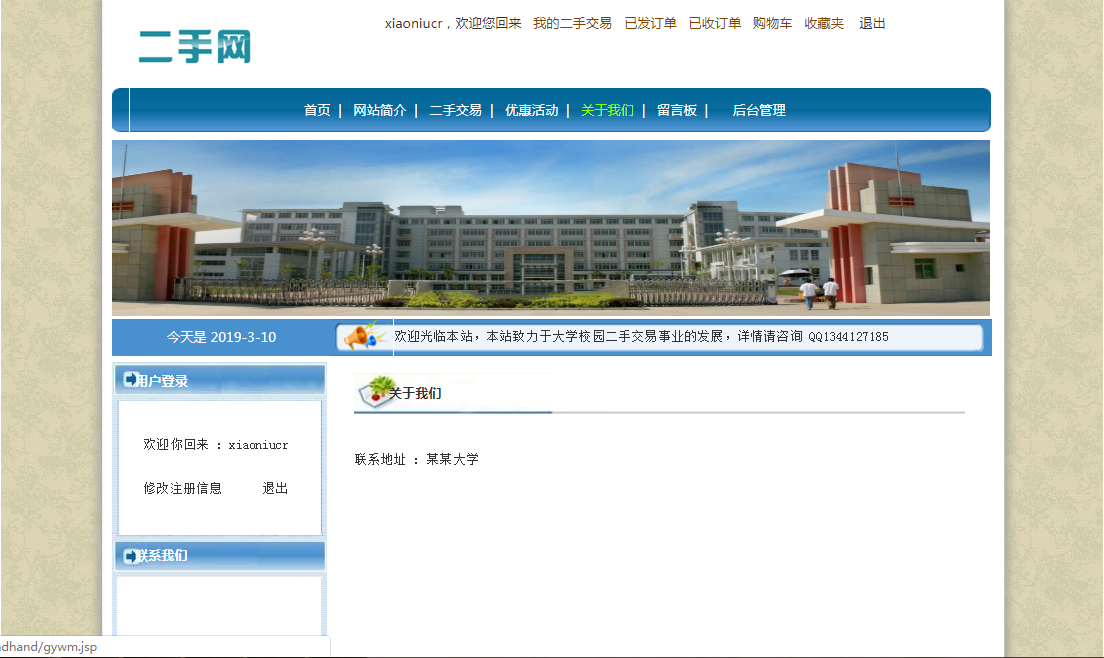Image resolution: width=1104 pixels, height=658 pixels.
Task: Open 我的二手交易 in the top bar
Action: (572, 23)
